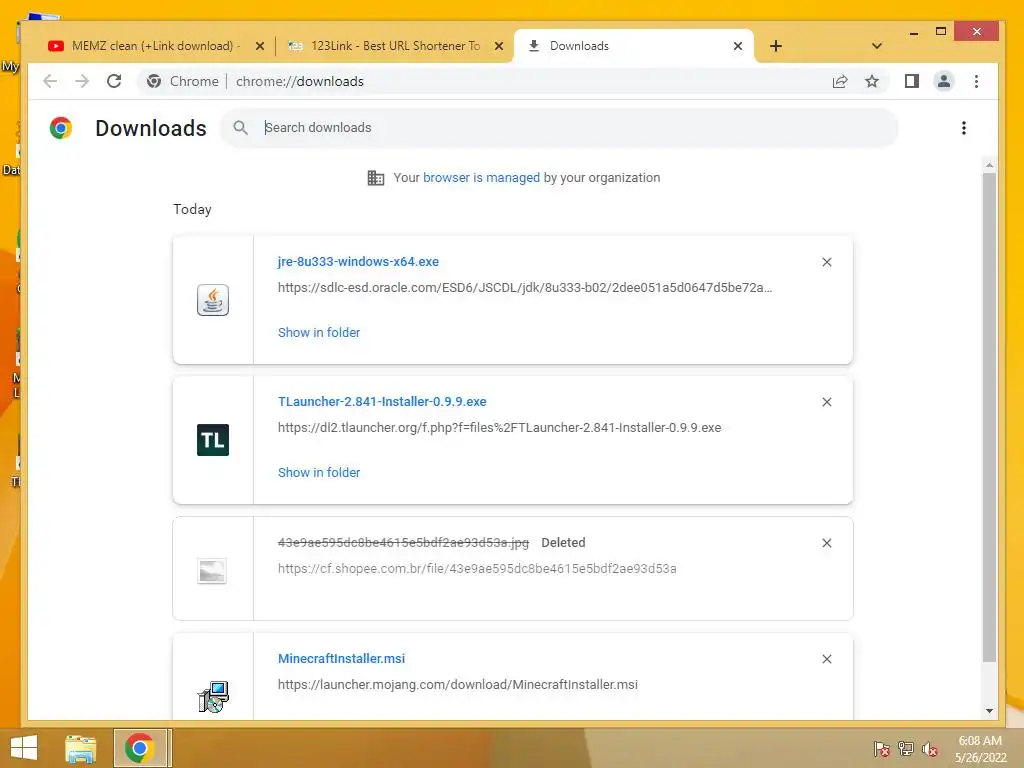Open the taskbar clock showing 6:08 AM
Image resolution: width=1024 pixels, height=768 pixels.
click(x=980, y=749)
